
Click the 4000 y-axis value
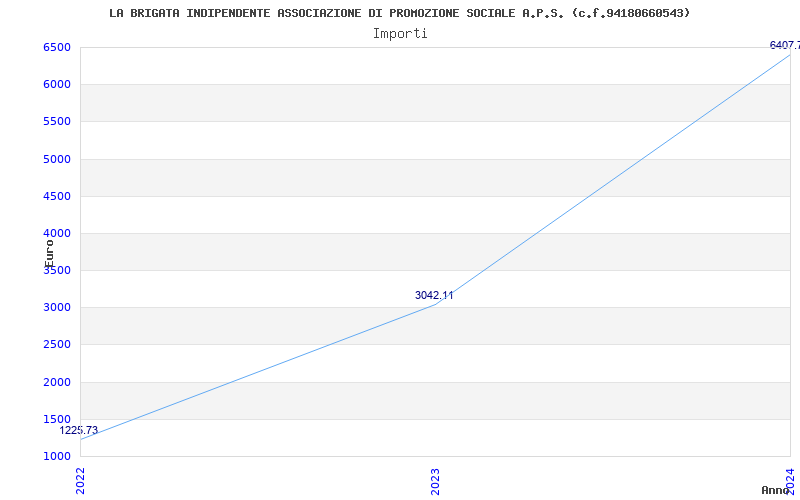click(57, 234)
